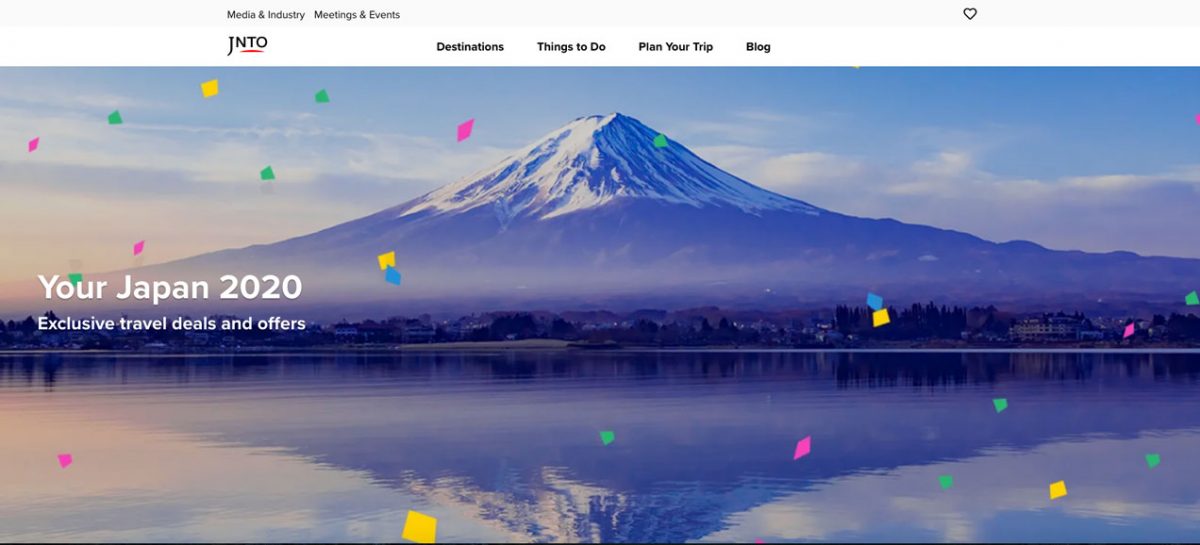The image size is (1200, 545).
Task: Open the Plan Your Trip menu
Action: coord(676,47)
